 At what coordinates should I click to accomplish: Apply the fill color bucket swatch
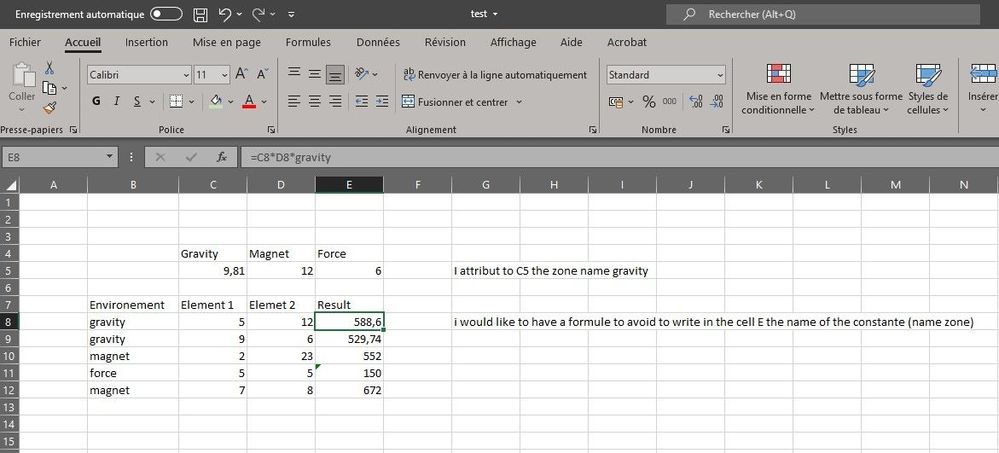pyautogui.click(x=216, y=101)
